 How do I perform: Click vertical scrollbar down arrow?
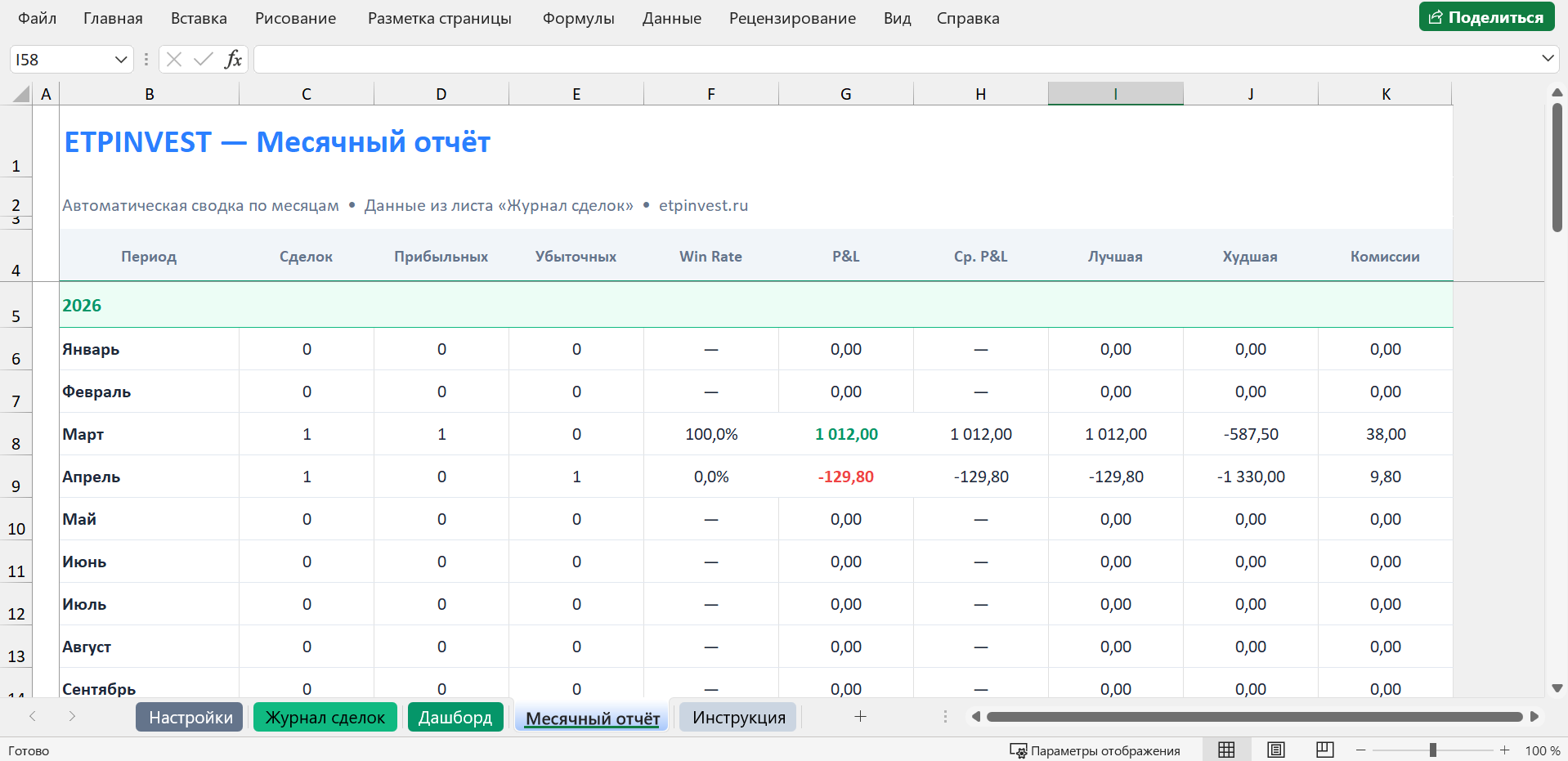click(x=1557, y=688)
